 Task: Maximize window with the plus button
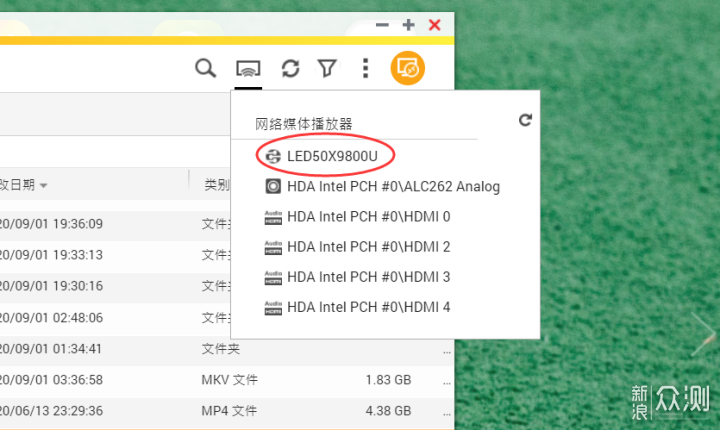[x=408, y=25]
